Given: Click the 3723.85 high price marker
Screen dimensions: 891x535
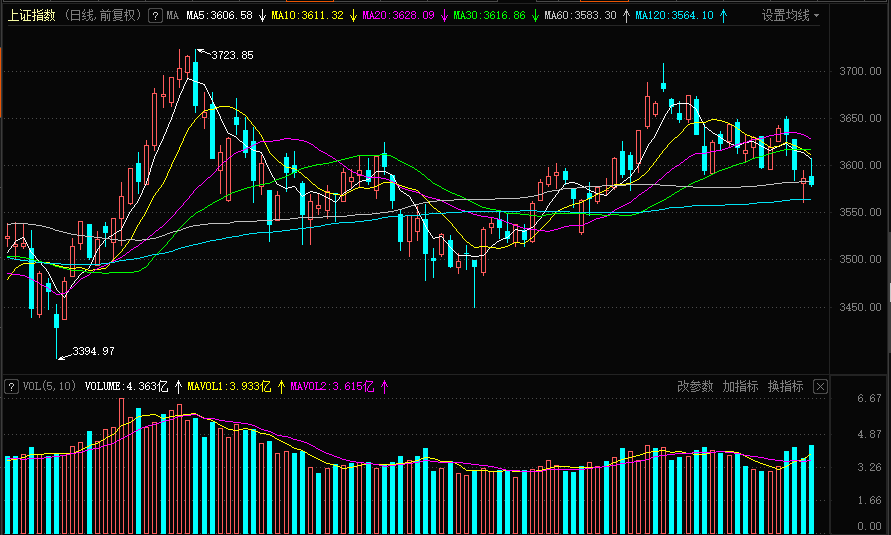Looking at the screenshot, I should pyautogui.click(x=232, y=55).
